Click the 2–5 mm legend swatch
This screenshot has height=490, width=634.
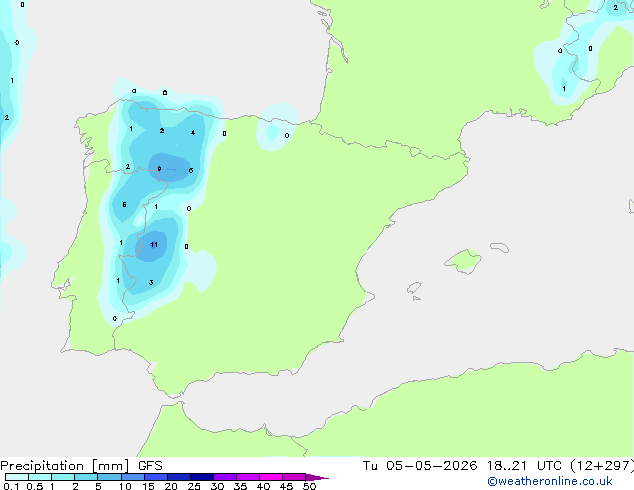pyautogui.click(x=86, y=477)
